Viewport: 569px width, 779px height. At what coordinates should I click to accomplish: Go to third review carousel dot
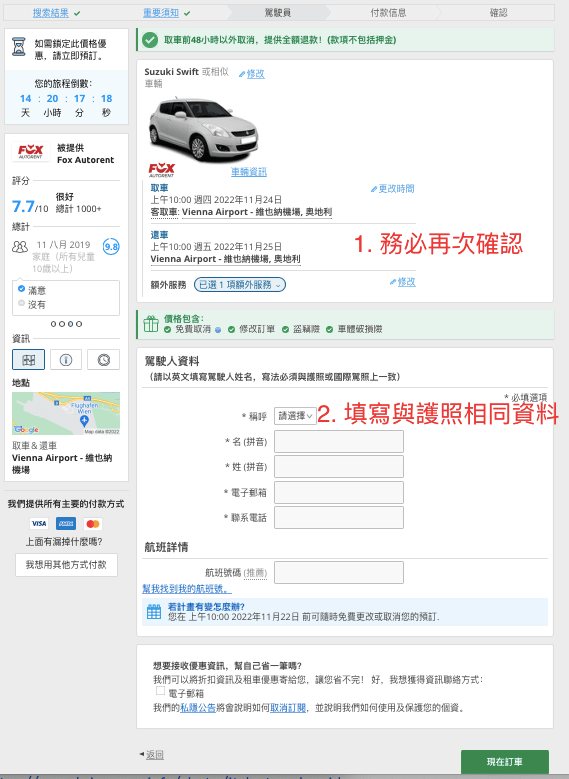click(71, 324)
